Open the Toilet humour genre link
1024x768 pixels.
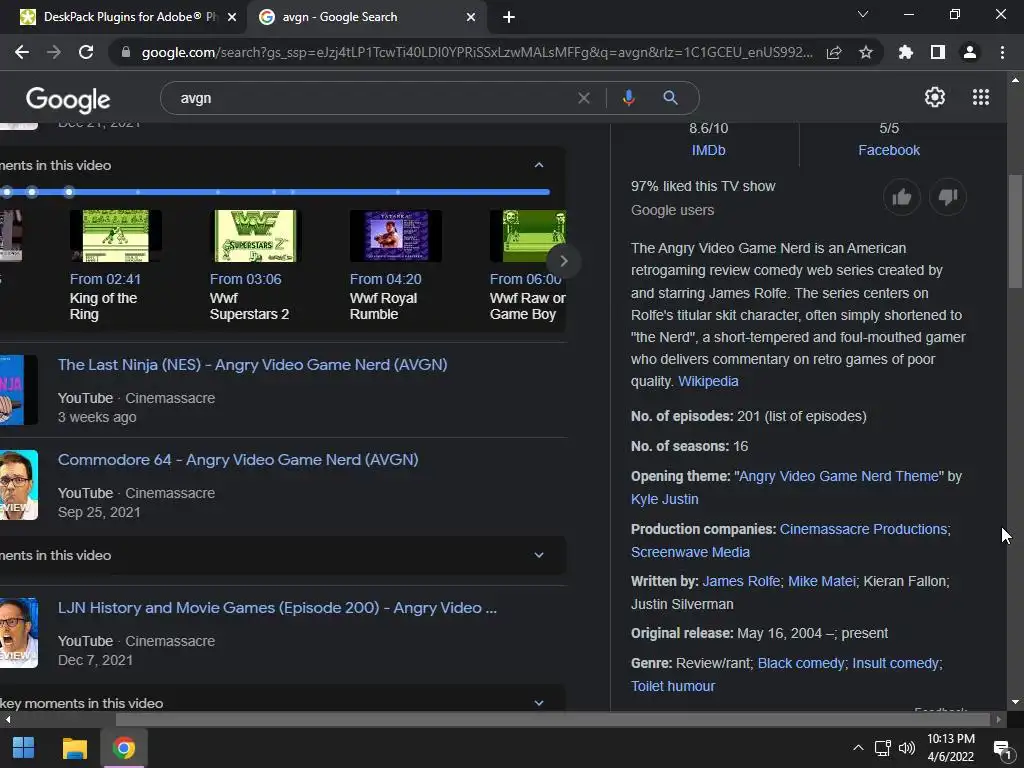673,686
